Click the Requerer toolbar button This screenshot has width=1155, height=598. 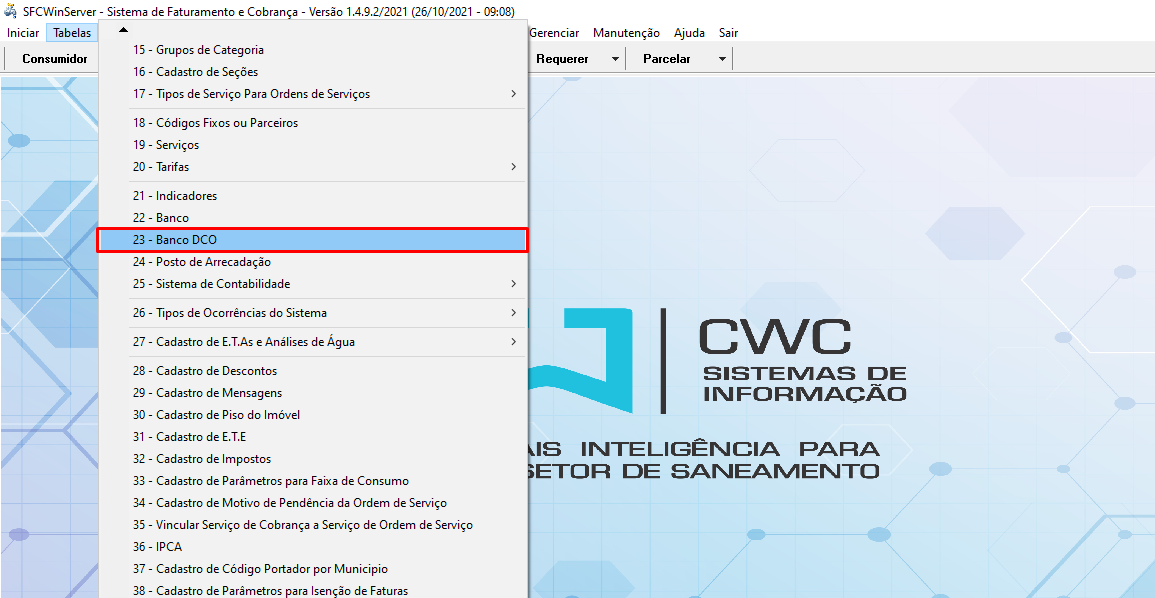(562, 59)
